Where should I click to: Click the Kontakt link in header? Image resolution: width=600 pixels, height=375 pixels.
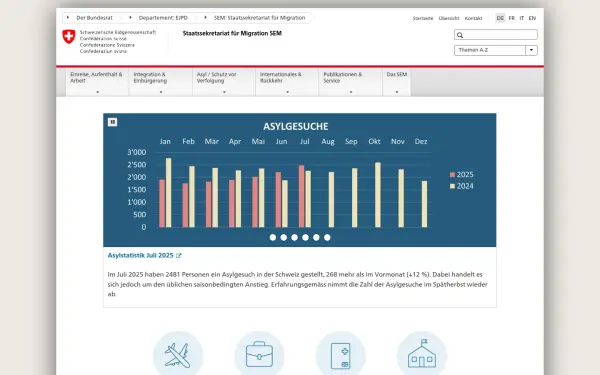473,18
